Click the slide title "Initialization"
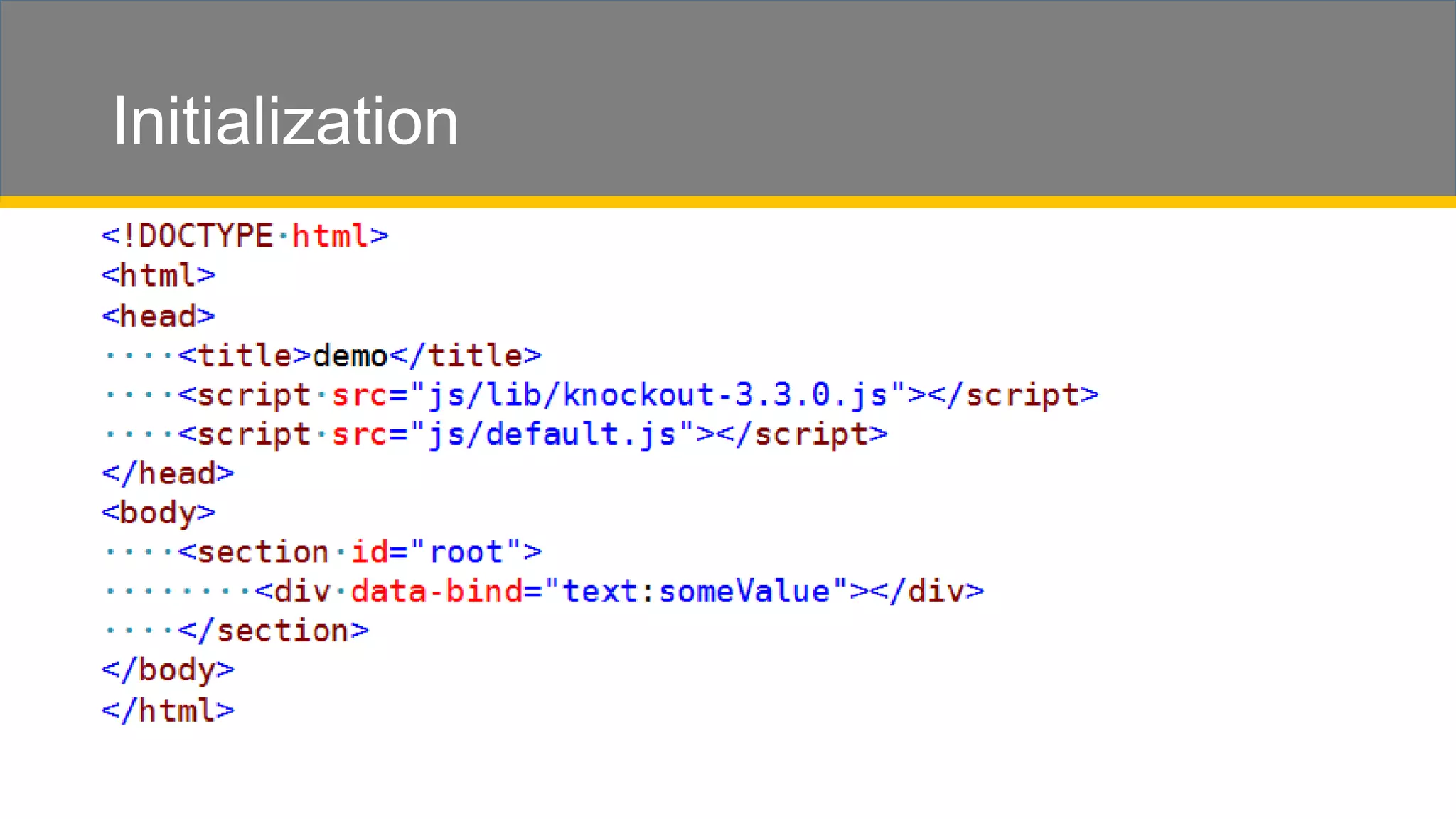The height and width of the screenshot is (819, 1456). (x=285, y=121)
